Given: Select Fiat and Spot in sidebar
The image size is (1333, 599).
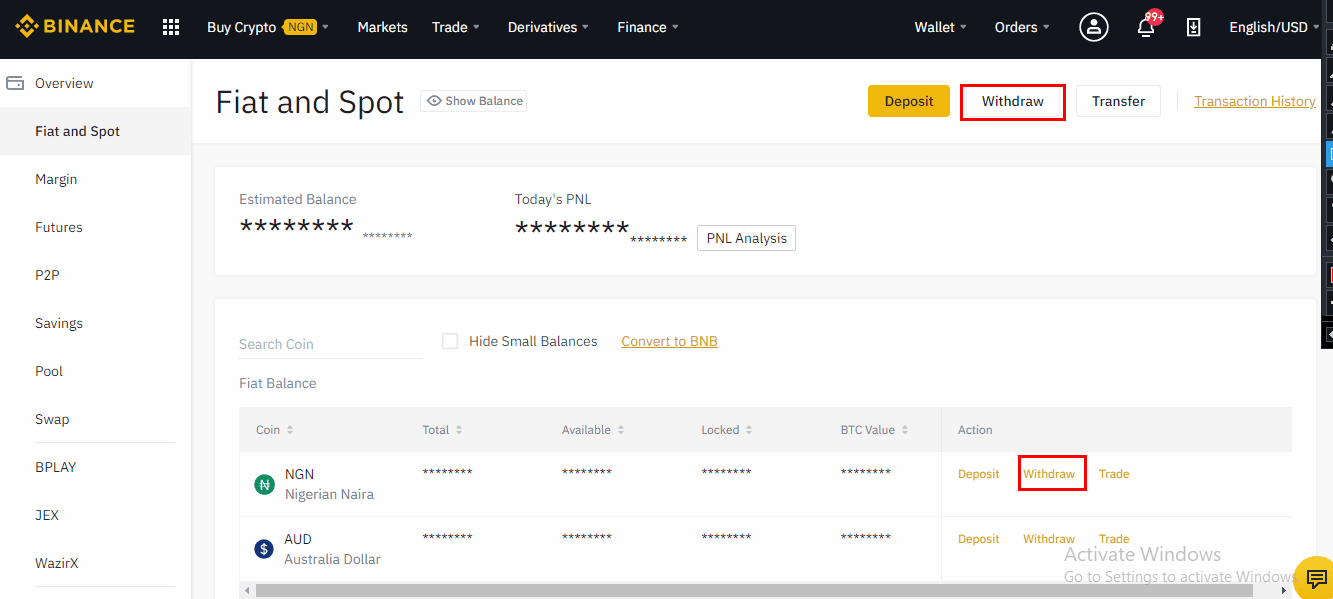Looking at the screenshot, I should (x=95, y=131).
